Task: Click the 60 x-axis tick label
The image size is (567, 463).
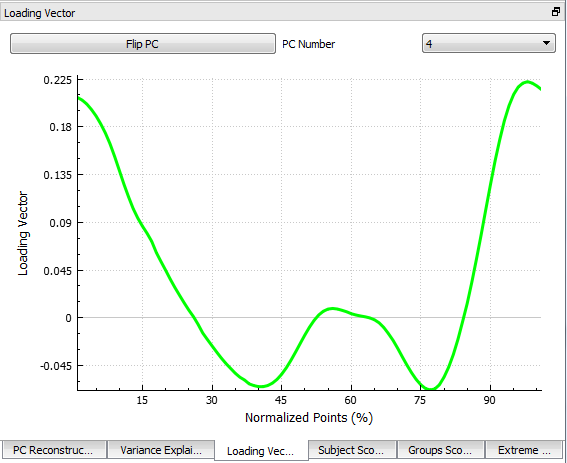Action: point(350,400)
